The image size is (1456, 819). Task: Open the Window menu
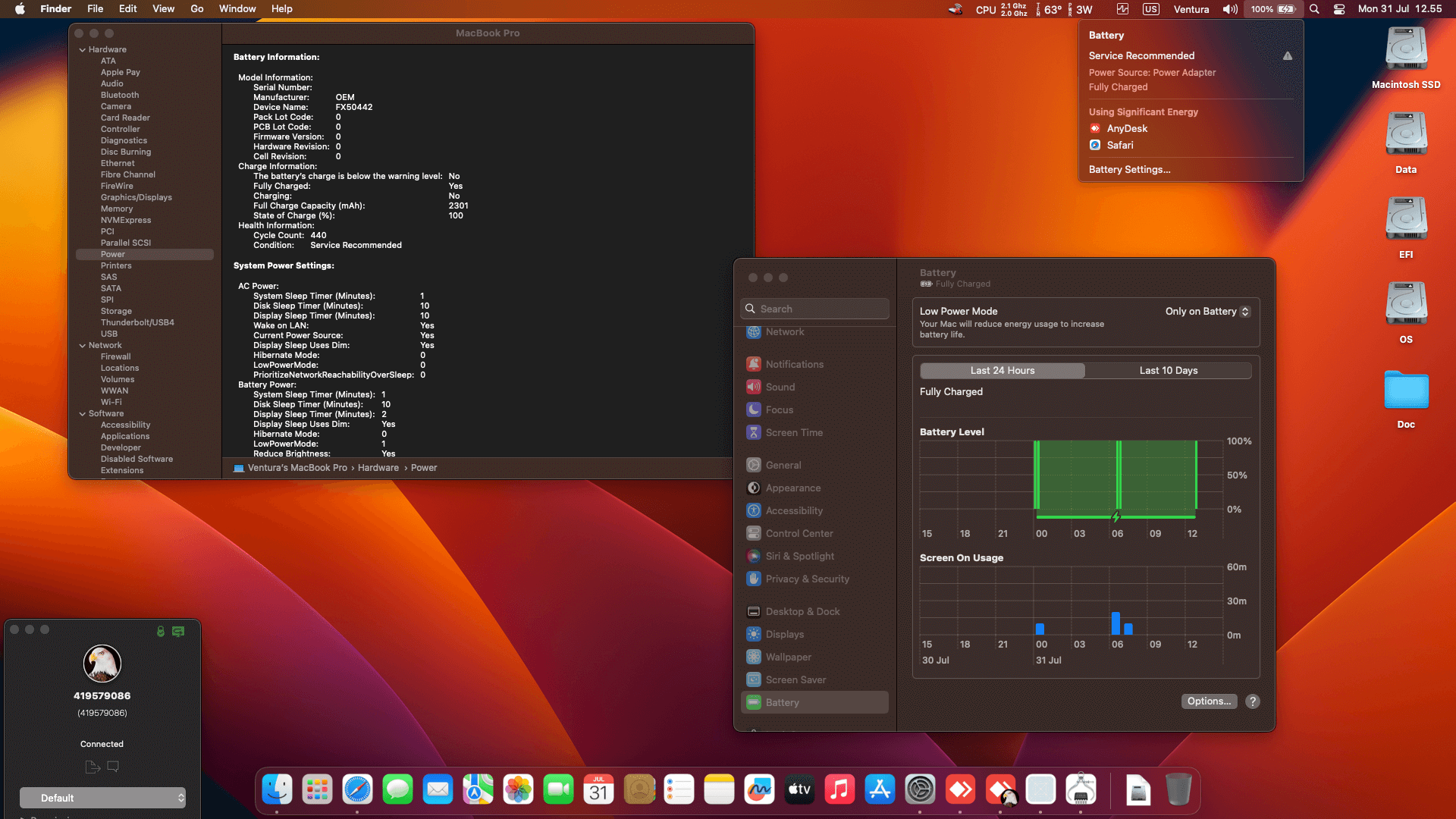point(237,9)
